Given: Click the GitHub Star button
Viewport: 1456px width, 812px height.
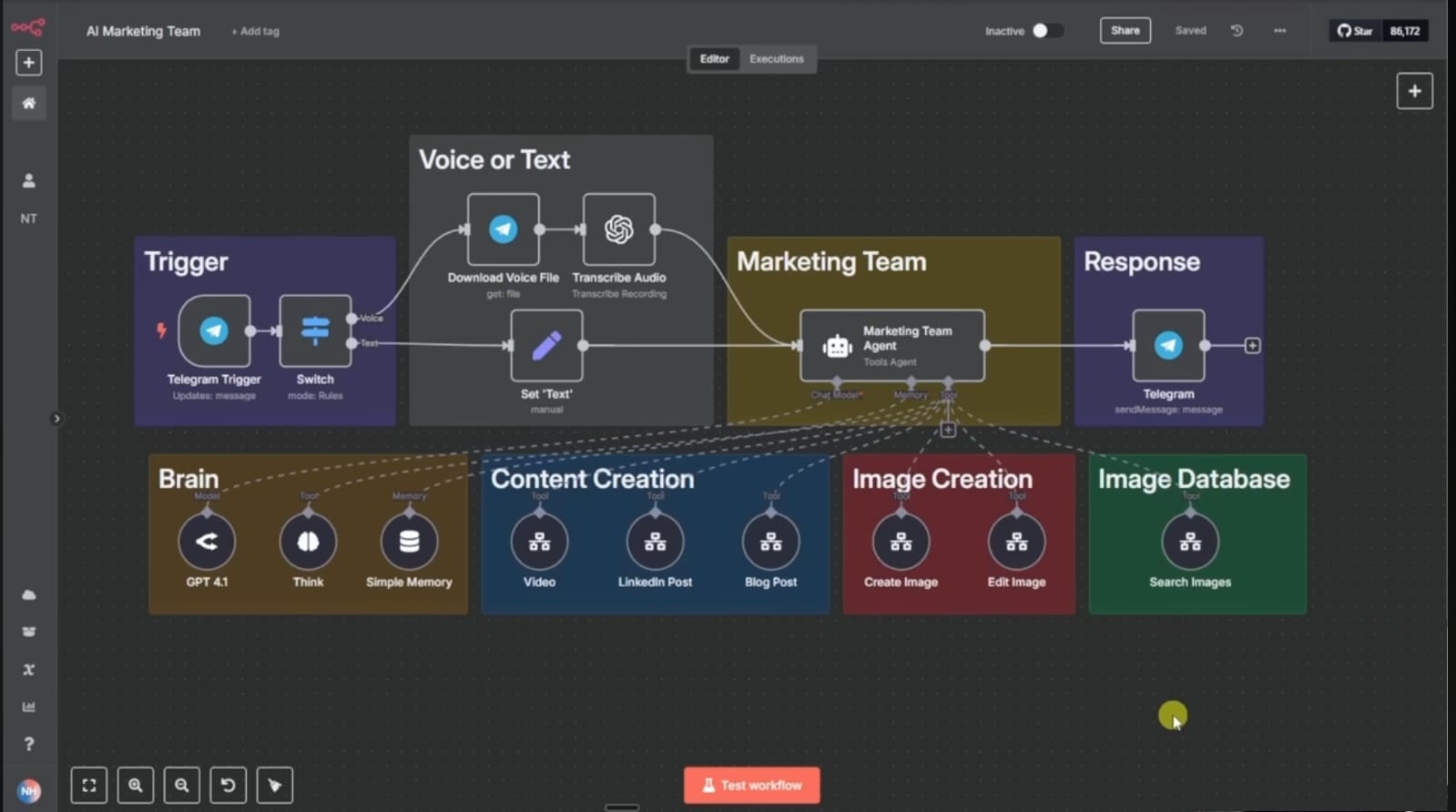Looking at the screenshot, I should 1355,30.
